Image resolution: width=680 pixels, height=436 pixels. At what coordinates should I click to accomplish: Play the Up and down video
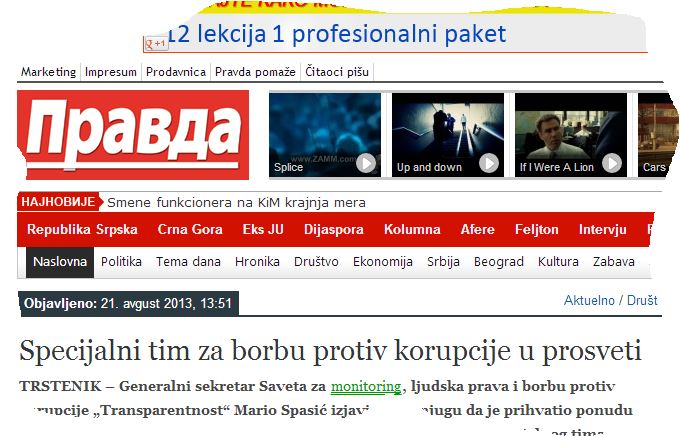[x=489, y=164]
